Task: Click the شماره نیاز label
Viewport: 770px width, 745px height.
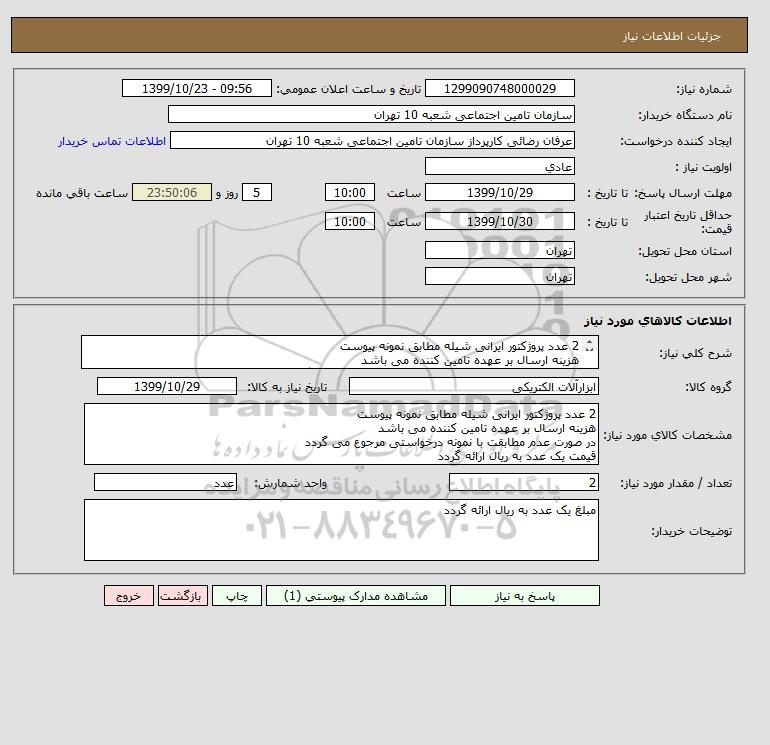Action: [x=704, y=89]
